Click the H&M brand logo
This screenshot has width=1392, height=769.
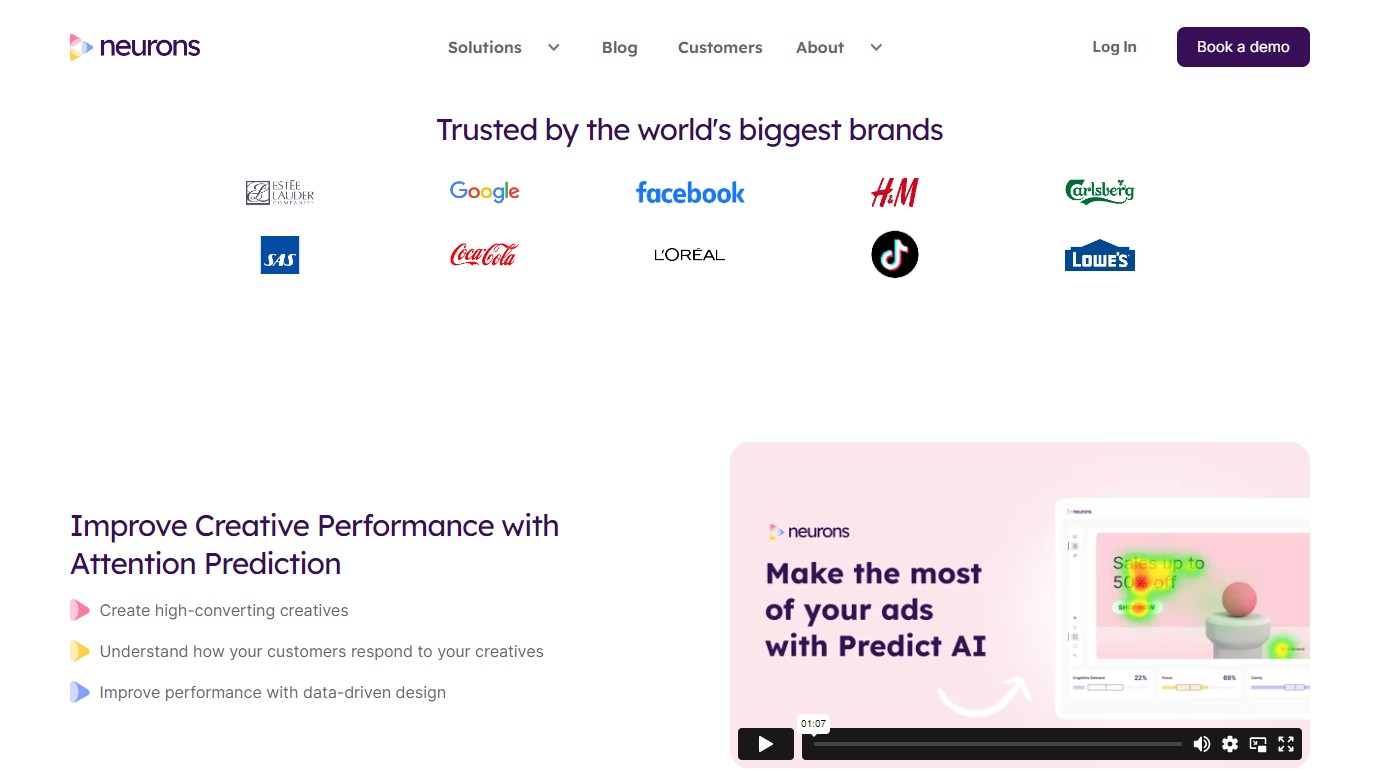895,192
